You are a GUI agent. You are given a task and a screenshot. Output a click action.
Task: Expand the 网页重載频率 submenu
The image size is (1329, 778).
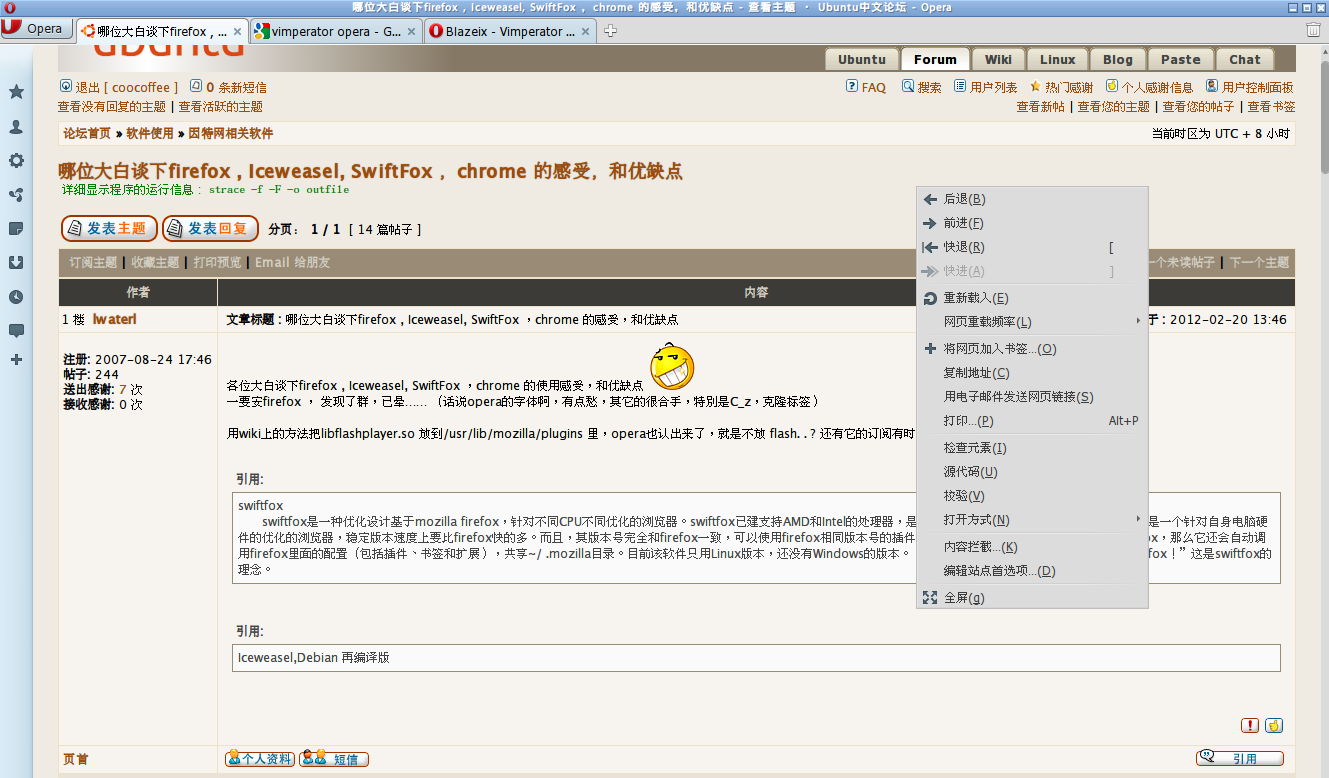(x=1032, y=322)
